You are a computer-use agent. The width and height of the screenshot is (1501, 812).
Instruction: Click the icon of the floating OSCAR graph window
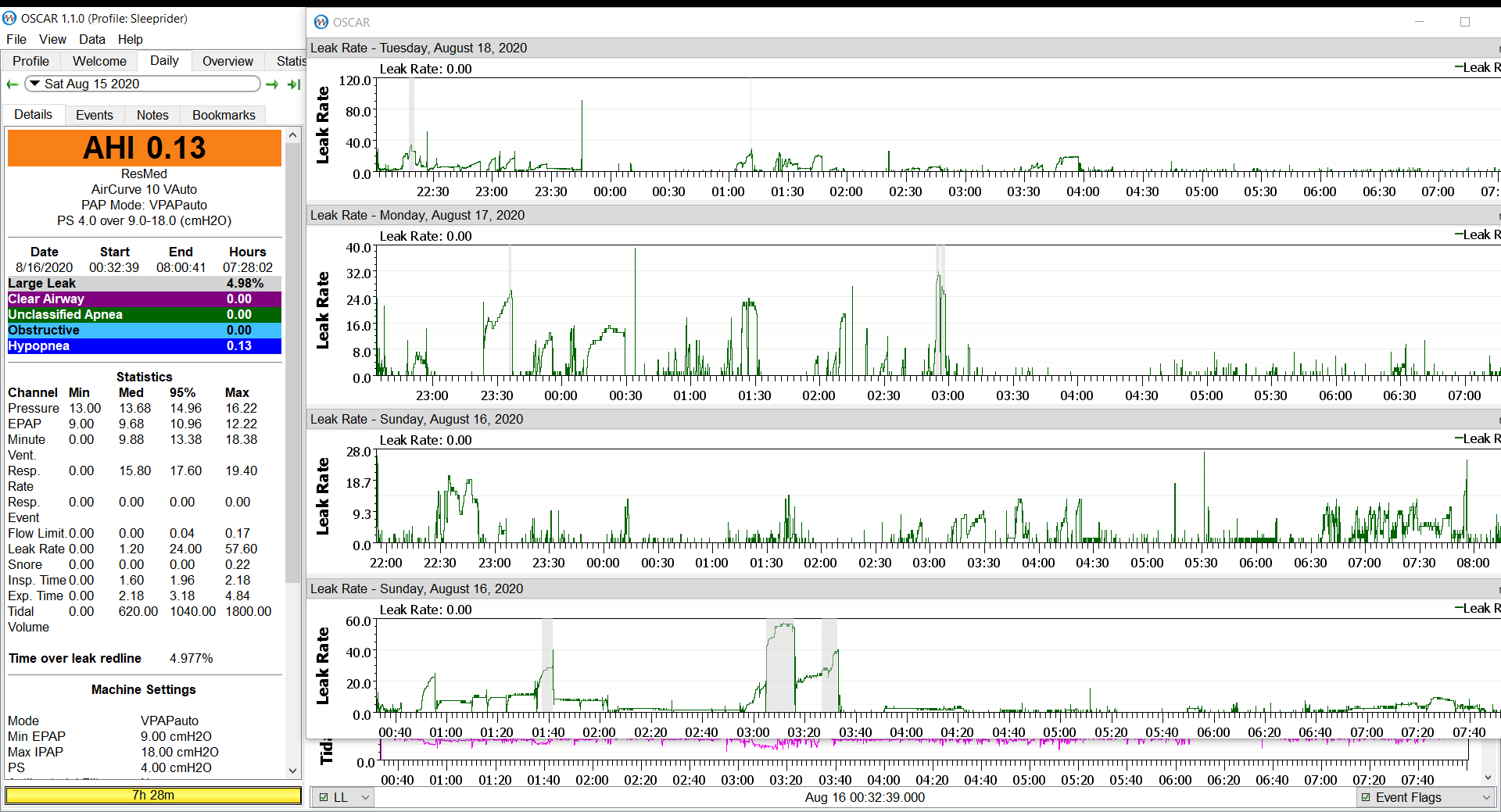point(321,22)
